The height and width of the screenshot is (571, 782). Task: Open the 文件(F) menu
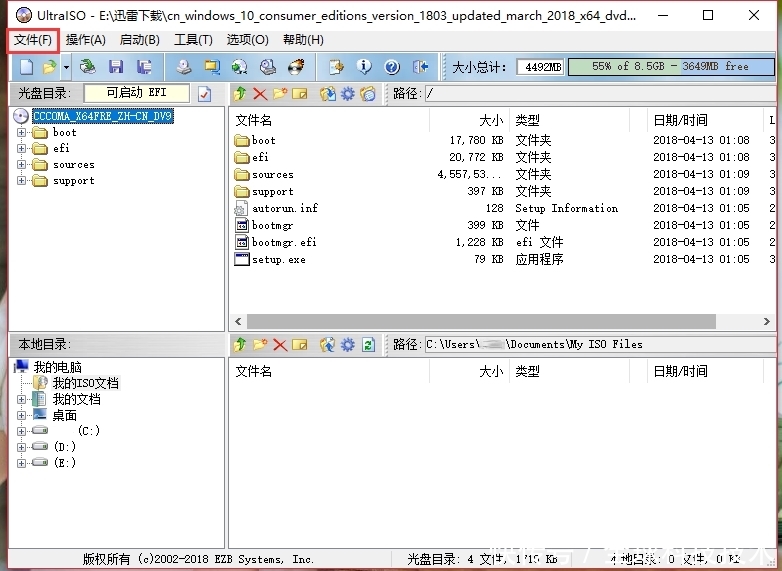click(x=33, y=40)
